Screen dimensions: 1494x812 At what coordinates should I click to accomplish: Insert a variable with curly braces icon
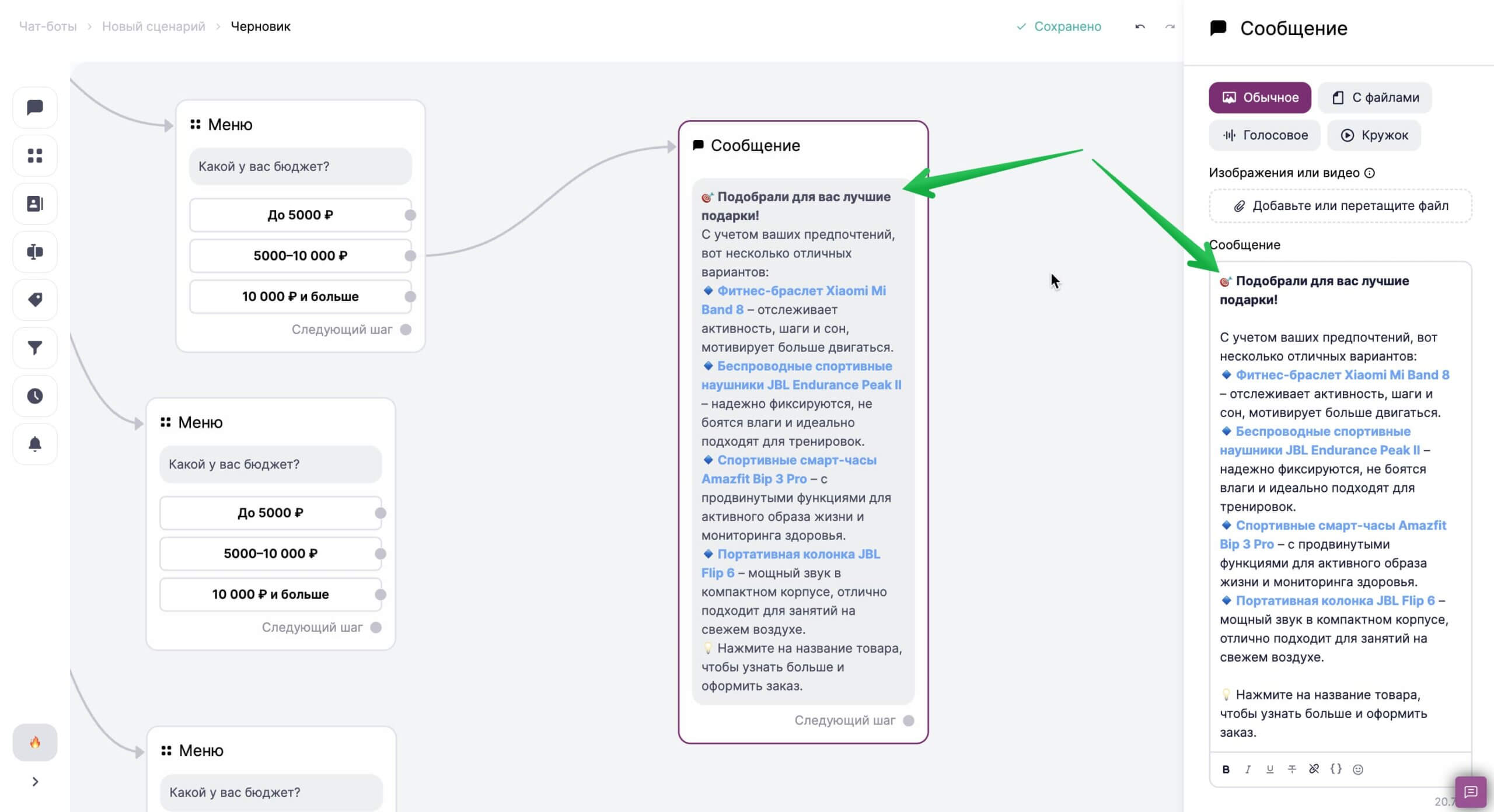[1336, 769]
